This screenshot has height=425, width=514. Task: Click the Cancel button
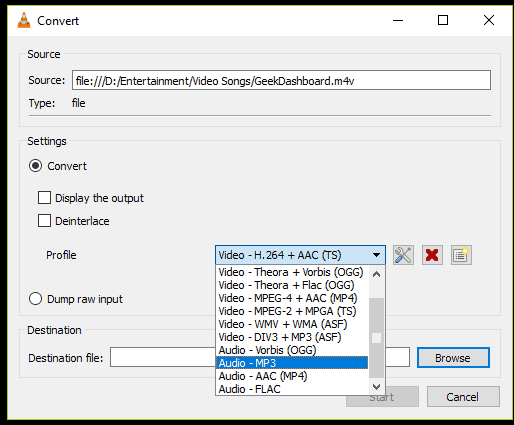pyautogui.click(x=463, y=397)
